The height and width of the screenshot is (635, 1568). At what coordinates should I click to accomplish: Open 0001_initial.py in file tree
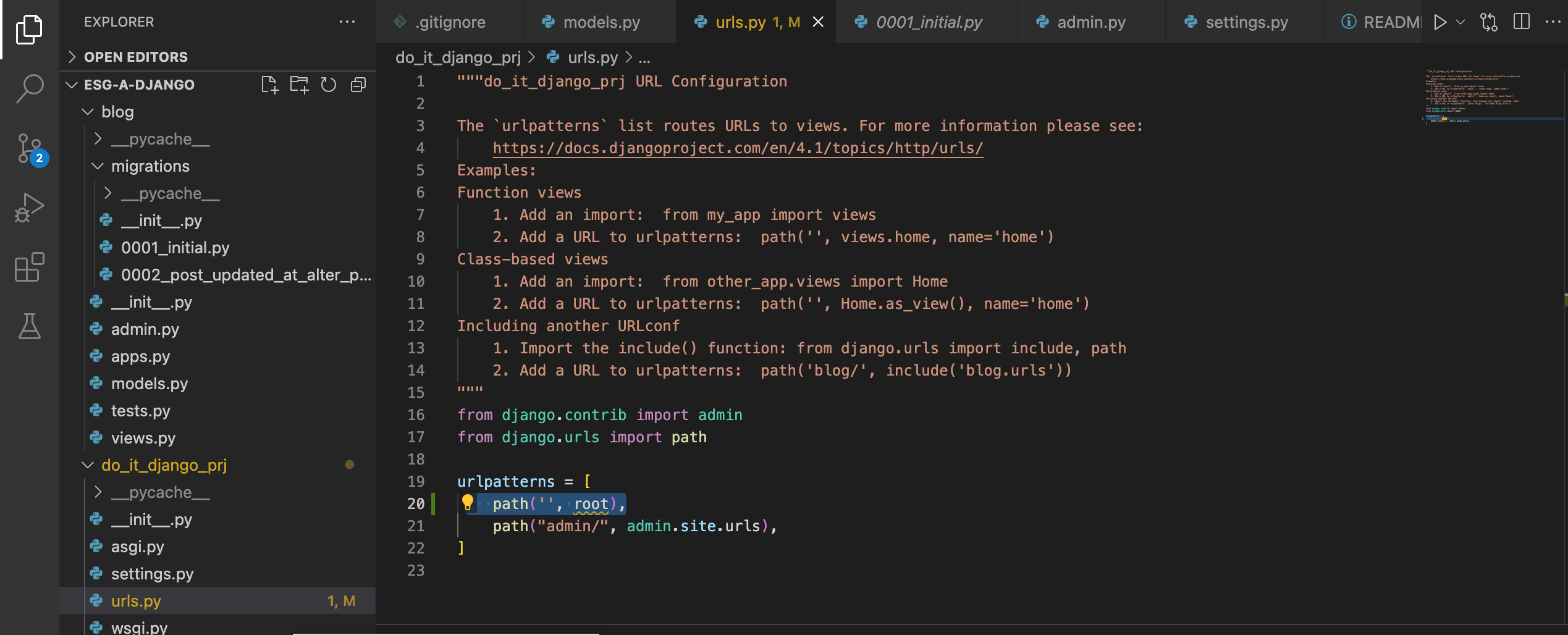[217, 248]
